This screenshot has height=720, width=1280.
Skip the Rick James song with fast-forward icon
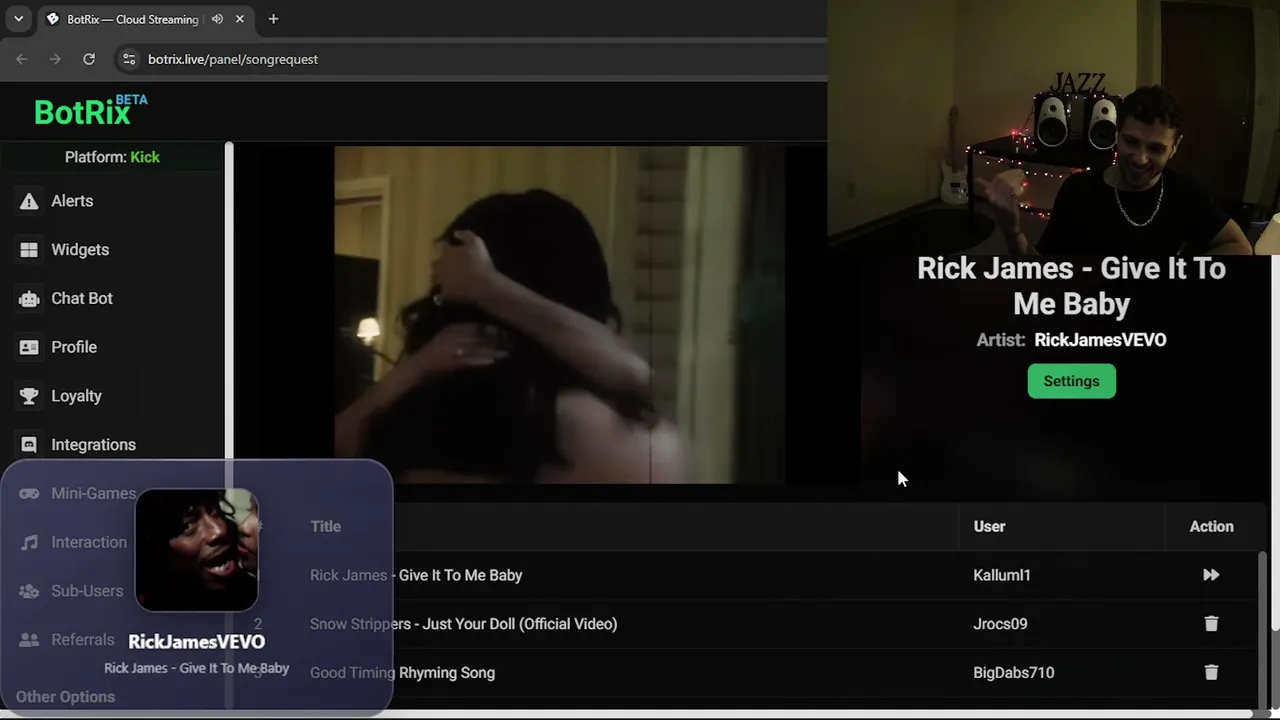1211,575
